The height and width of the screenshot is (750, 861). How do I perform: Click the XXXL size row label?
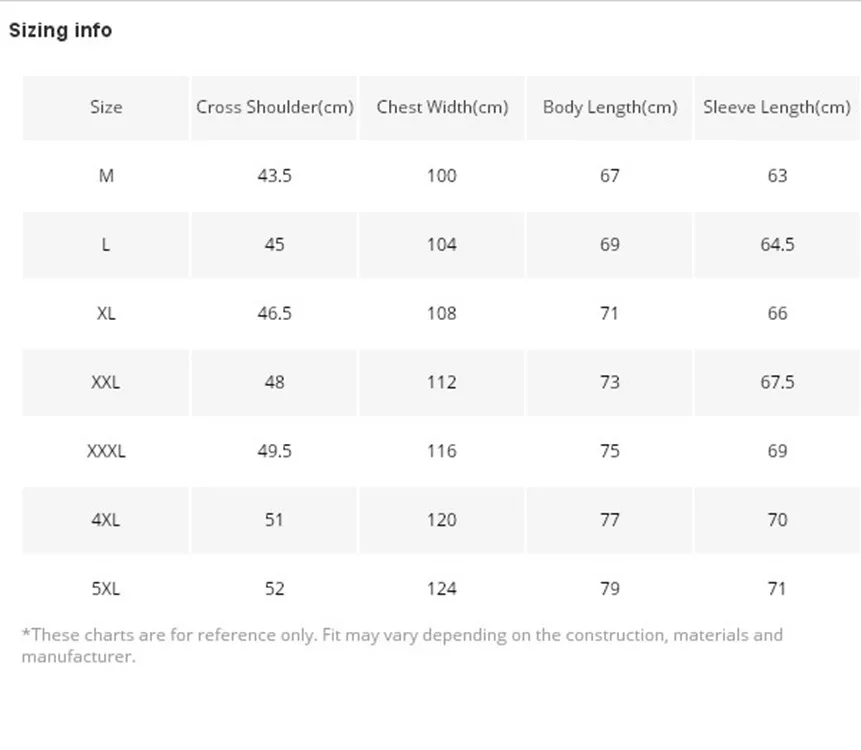click(x=106, y=451)
